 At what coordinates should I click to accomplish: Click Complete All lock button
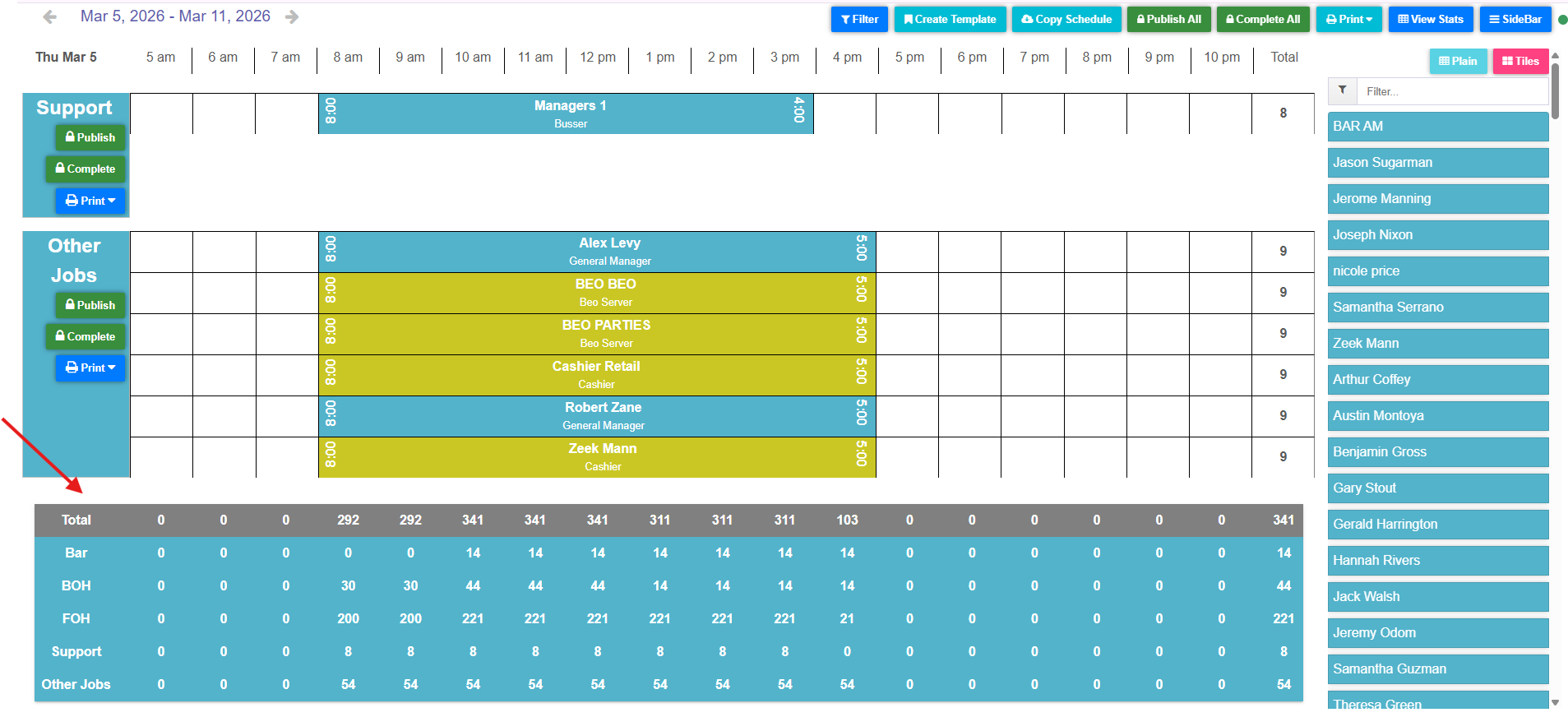(x=1263, y=19)
